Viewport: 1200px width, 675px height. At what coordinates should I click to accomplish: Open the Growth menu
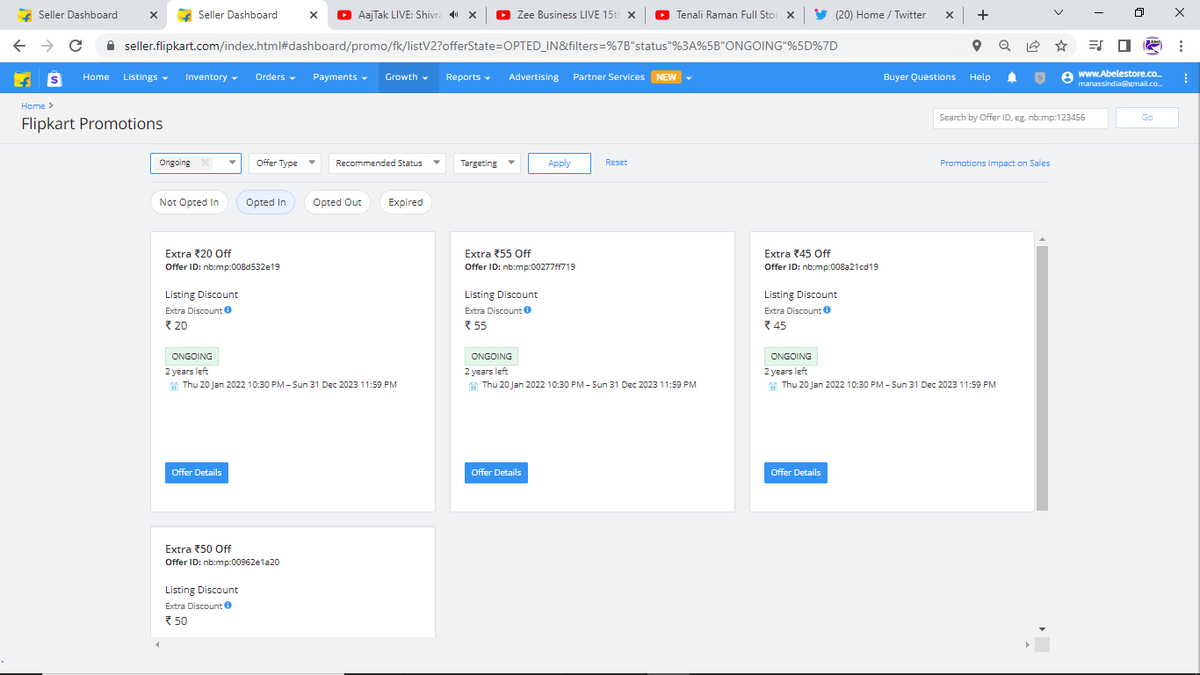click(406, 77)
